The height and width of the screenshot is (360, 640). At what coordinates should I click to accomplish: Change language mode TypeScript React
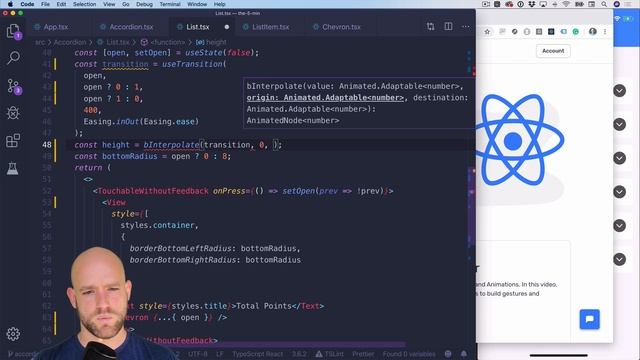click(x=258, y=354)
